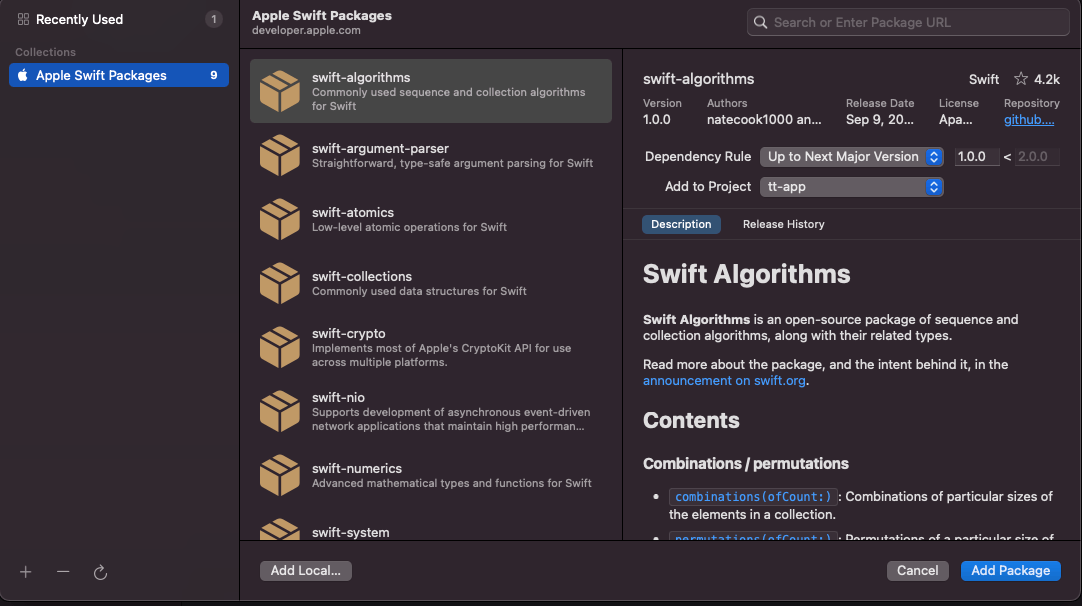Click the swift-atomics package box icon
The image size is (1082, 606).
coord(279,219)
